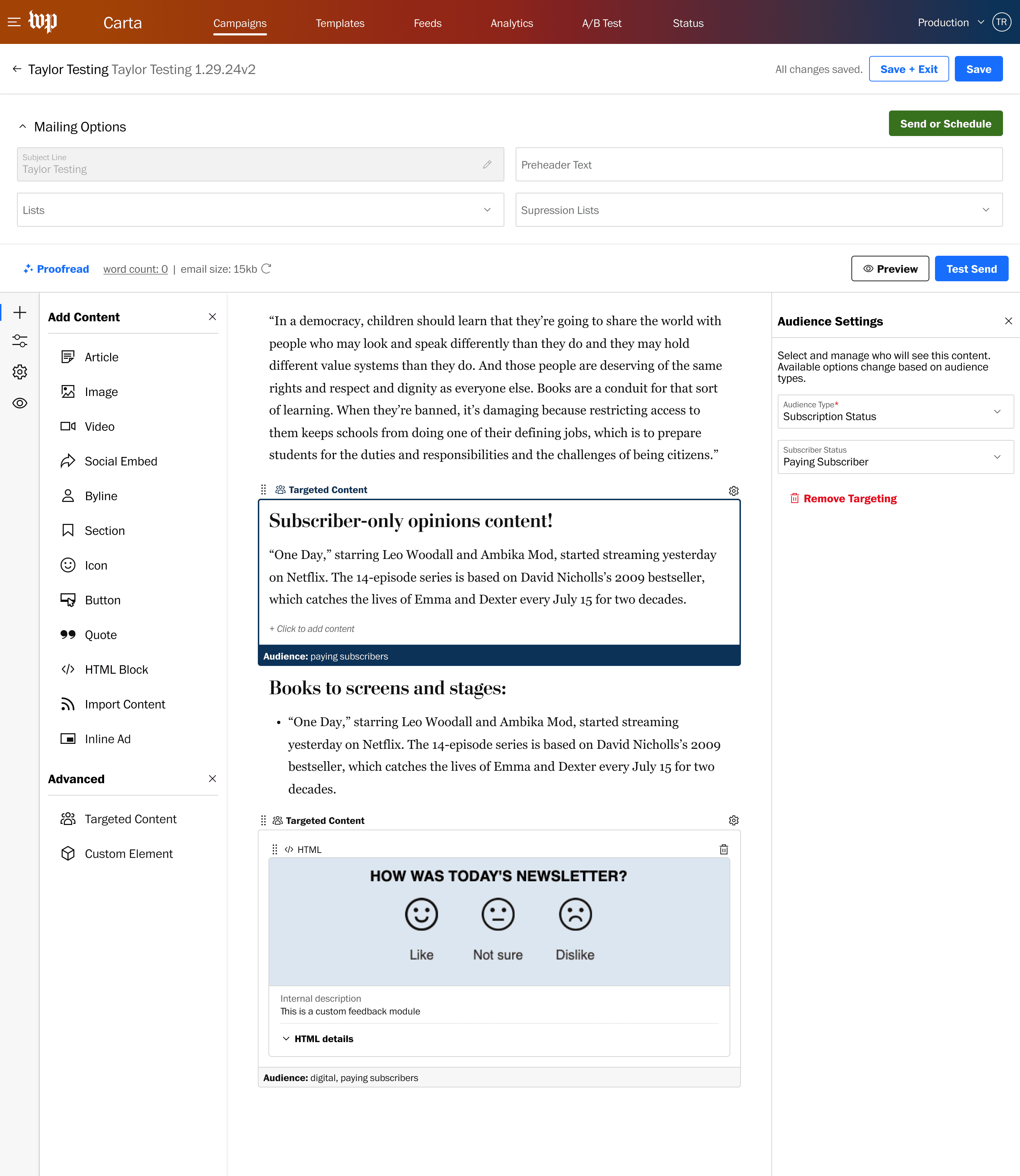This screenshot has height=1176, width=1020.
Task: Click the word count link
Action: click(x=135, y=268)
